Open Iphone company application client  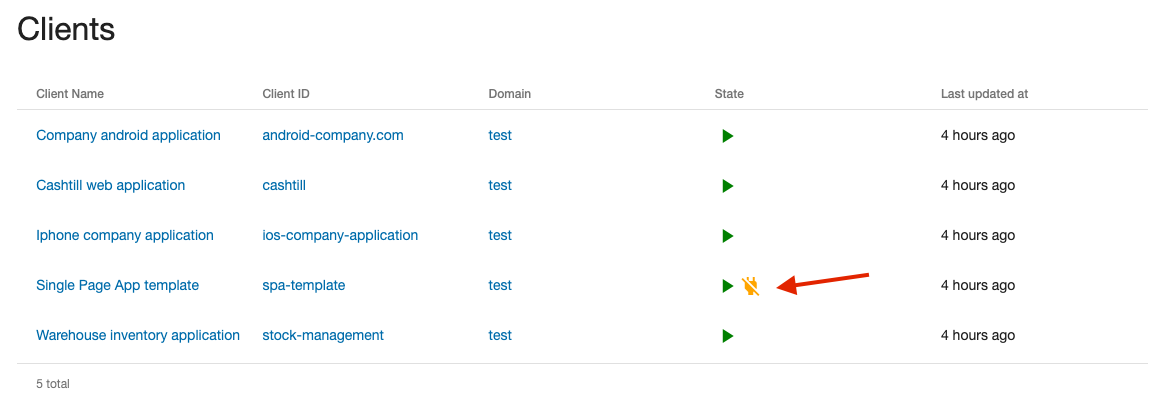[125, 235]
